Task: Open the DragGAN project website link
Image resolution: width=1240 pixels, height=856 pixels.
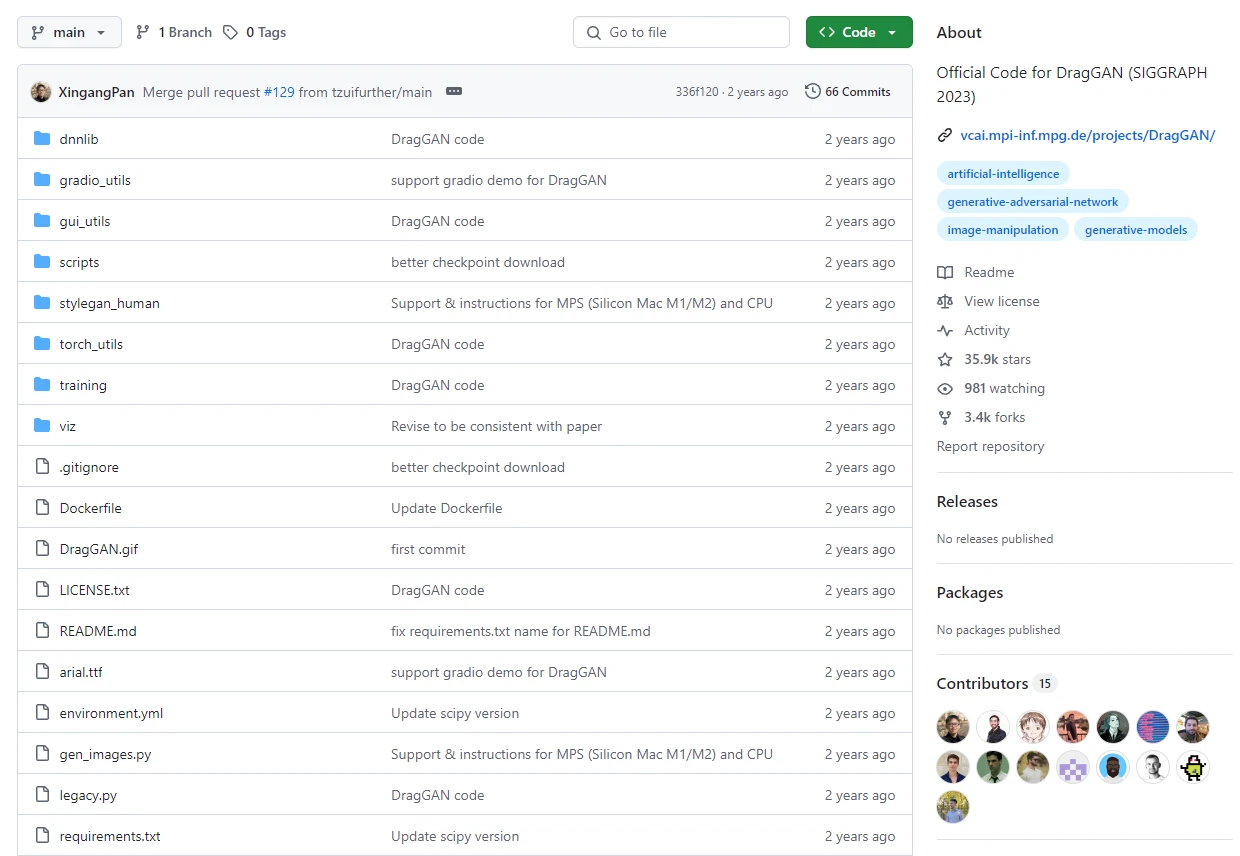Action: click(1087, 135)
